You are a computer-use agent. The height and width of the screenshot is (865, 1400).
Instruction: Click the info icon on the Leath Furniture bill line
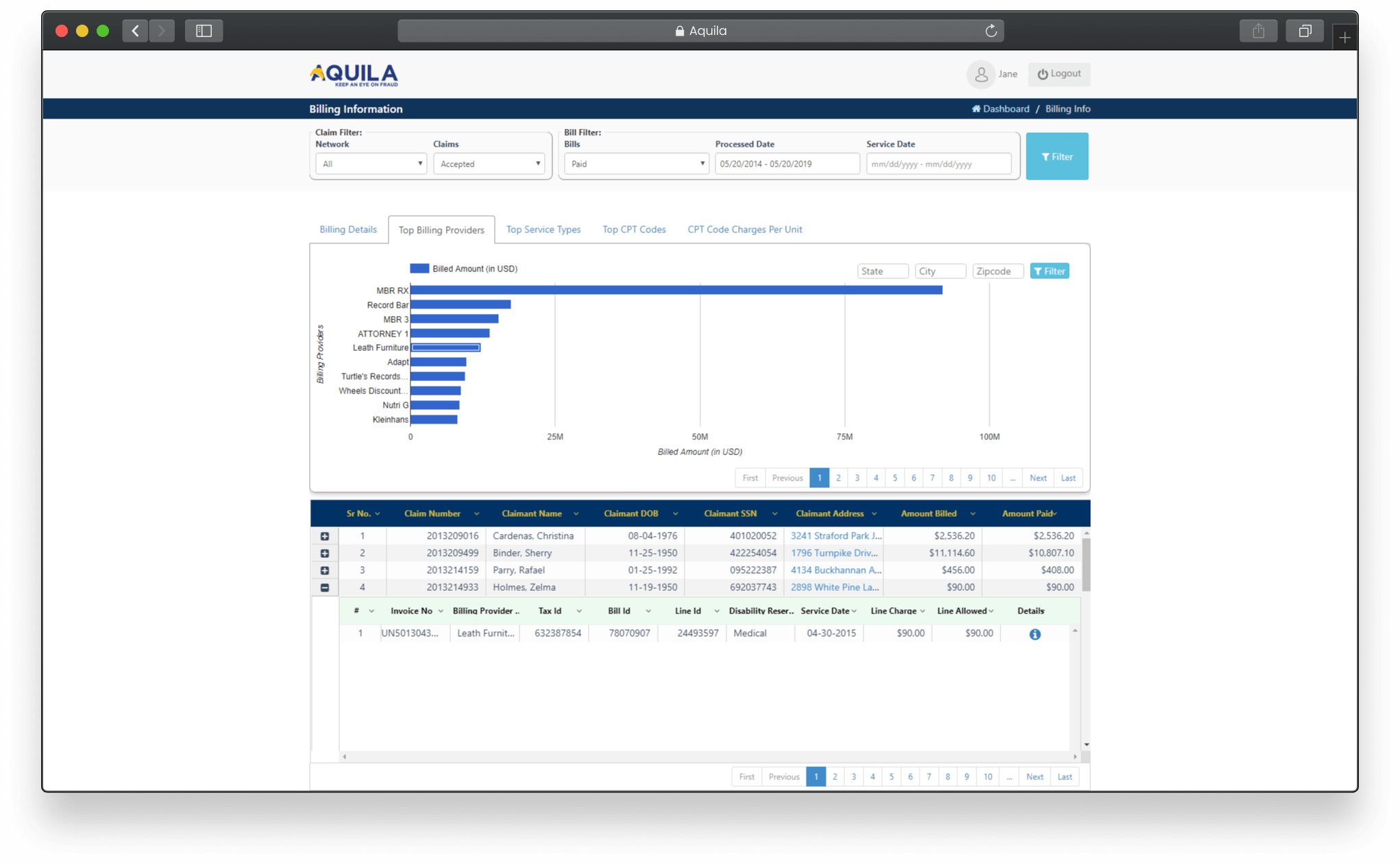[x=1034, y=633]
